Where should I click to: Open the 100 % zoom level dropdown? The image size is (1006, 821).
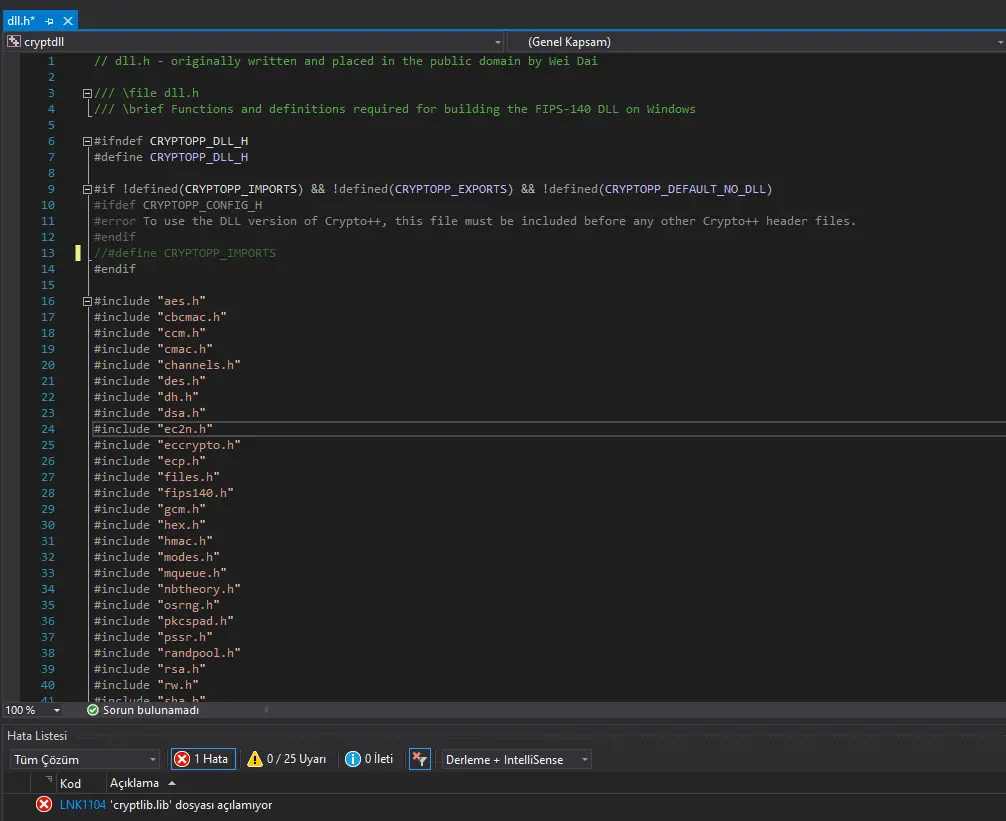point(56,710)
